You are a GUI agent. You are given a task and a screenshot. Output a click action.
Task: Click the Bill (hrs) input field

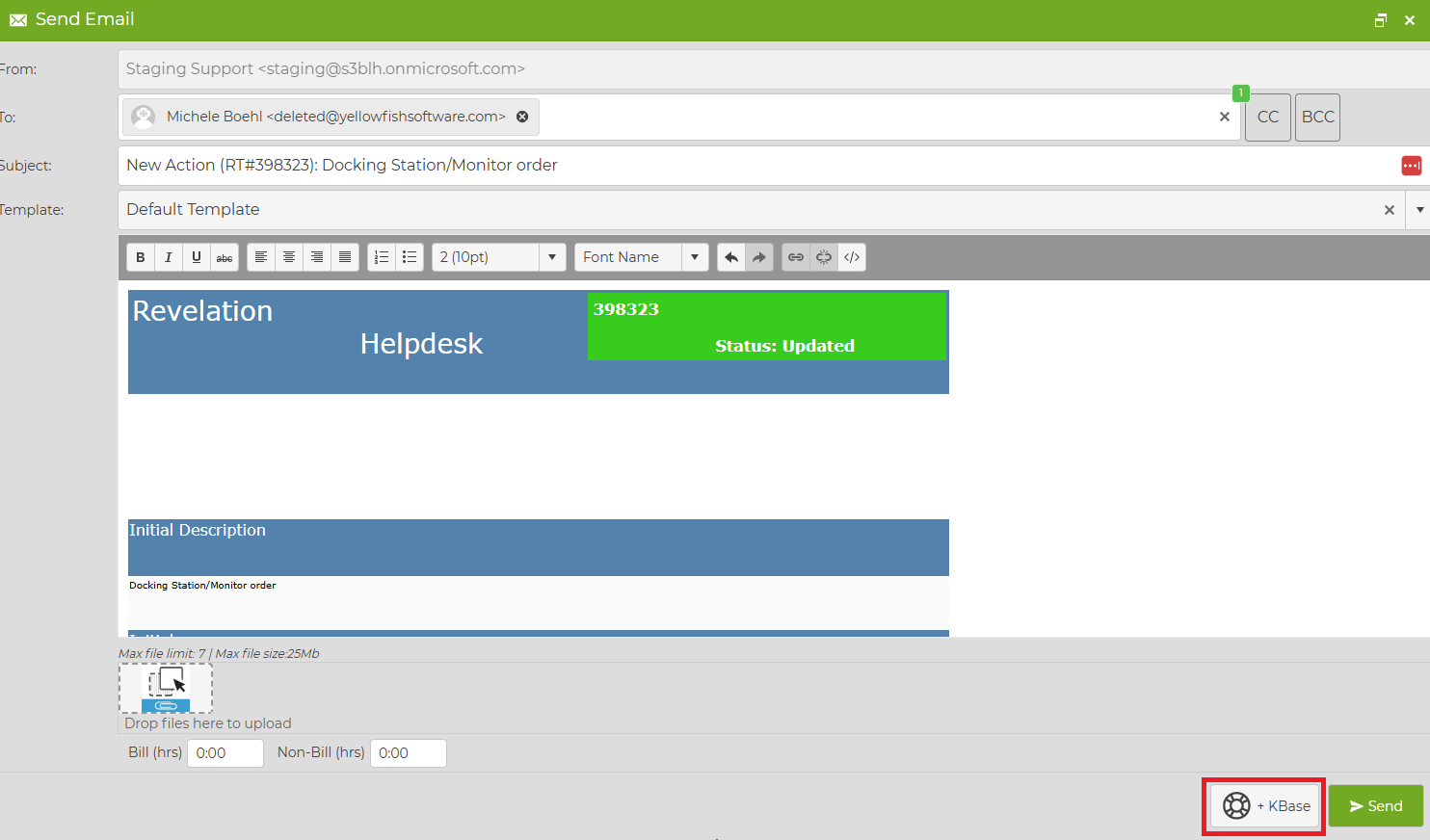point(225,753)
